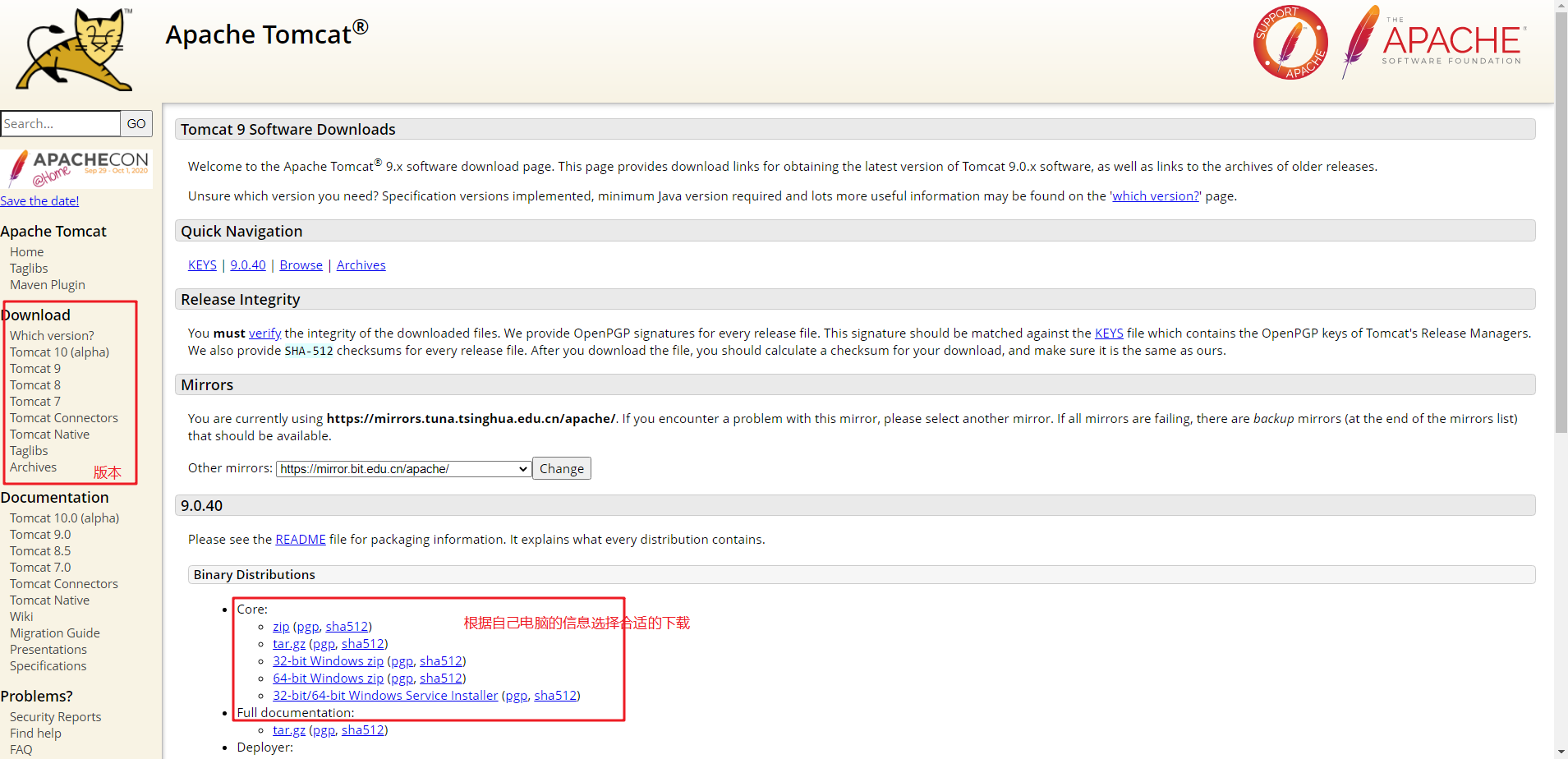1568x759 pixels.
Task: Open pgp signature for Core tar.gz
Action: 324,644
